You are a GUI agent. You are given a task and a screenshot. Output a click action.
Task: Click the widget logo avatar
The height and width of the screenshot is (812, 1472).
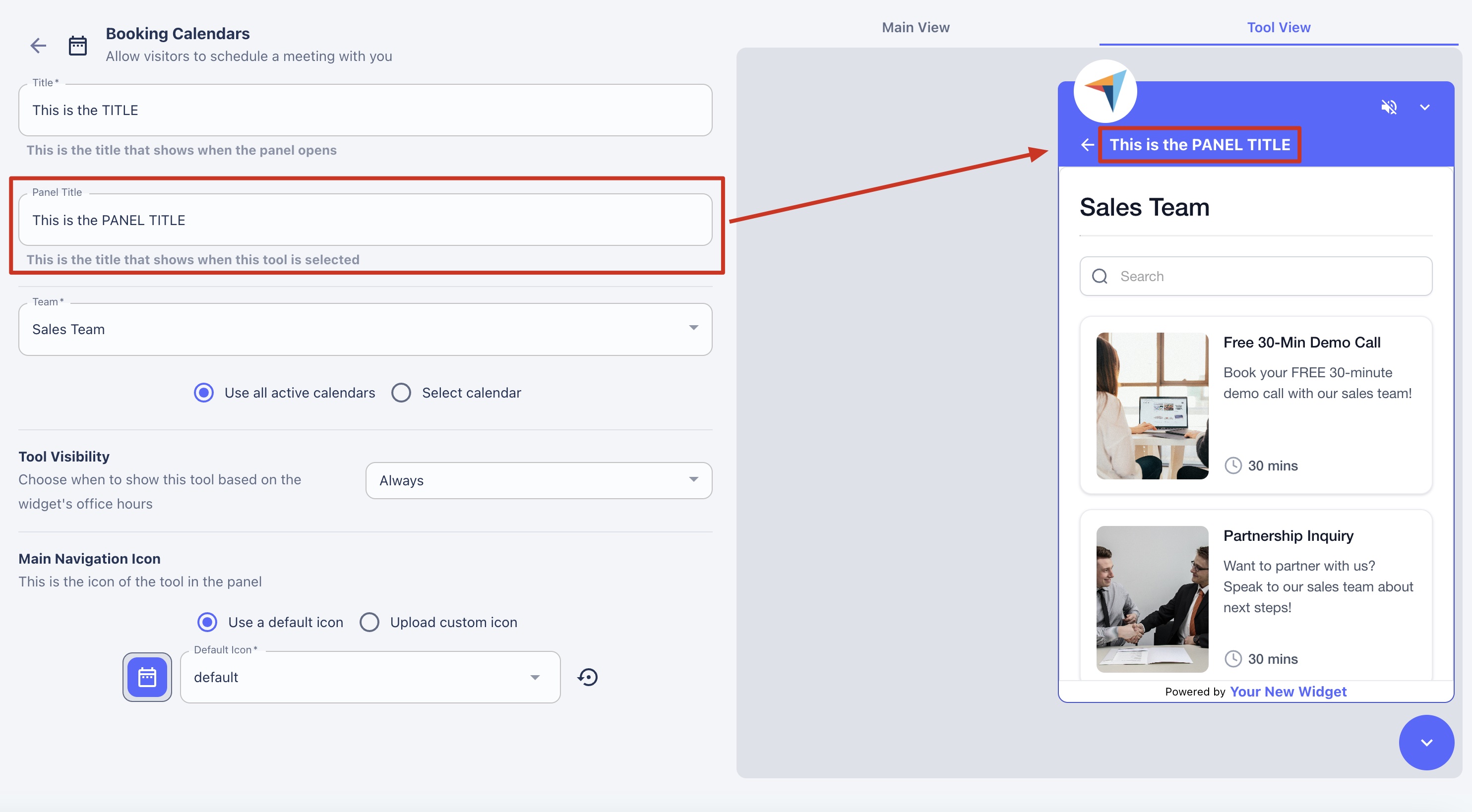[x=1105, y=91]
